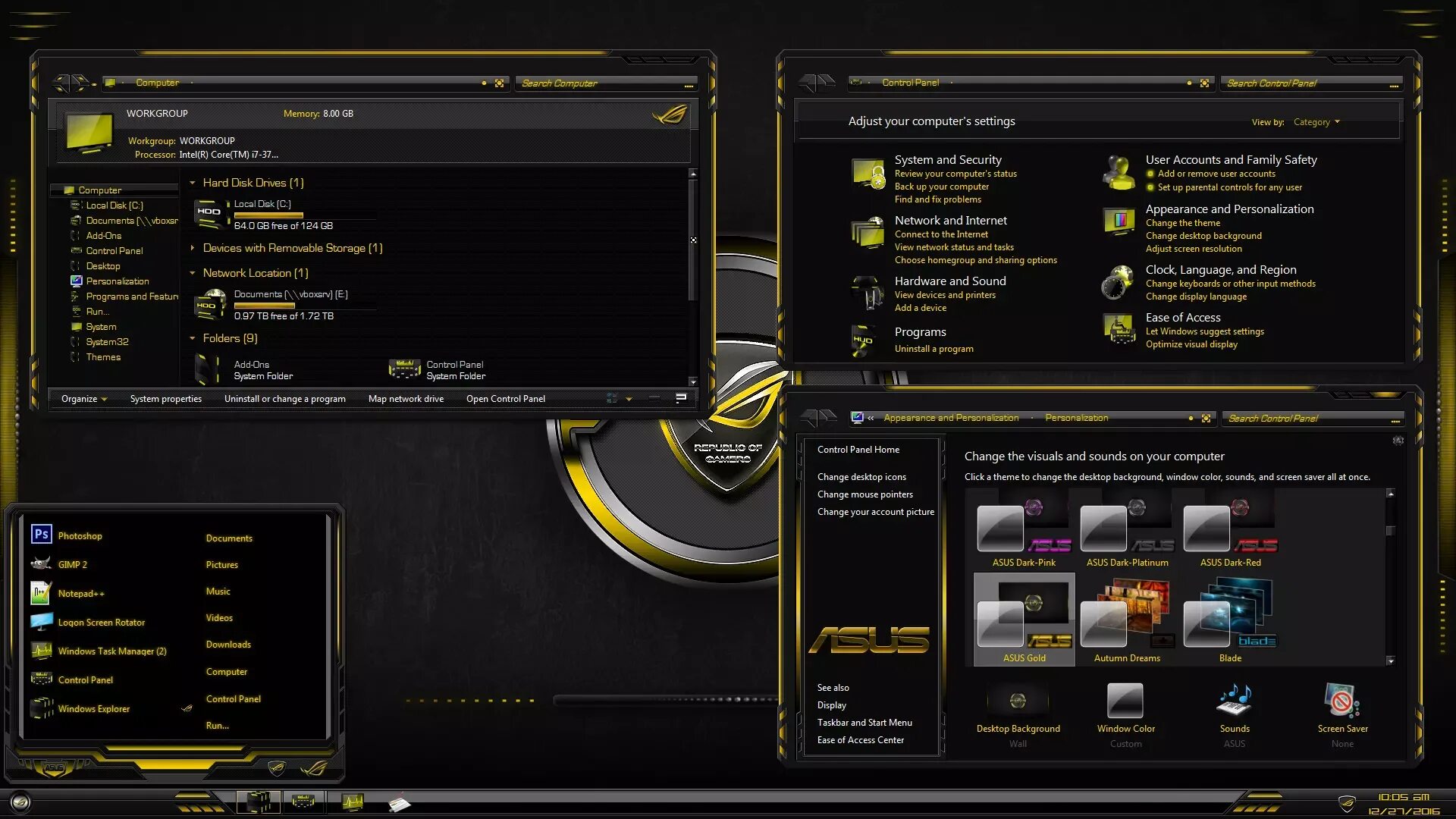Collapse the Hard Disk Drives group
This screenshot has height=819, width=1456.
click(193, 183)
